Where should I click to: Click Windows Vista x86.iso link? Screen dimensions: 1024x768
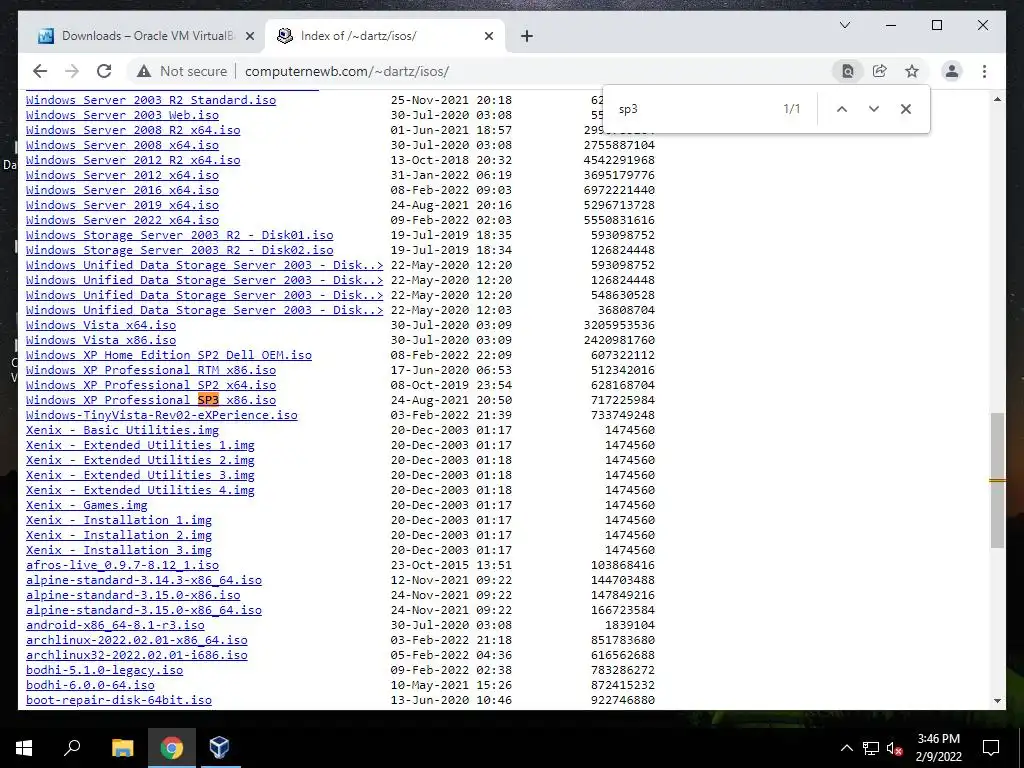(101, 340)
